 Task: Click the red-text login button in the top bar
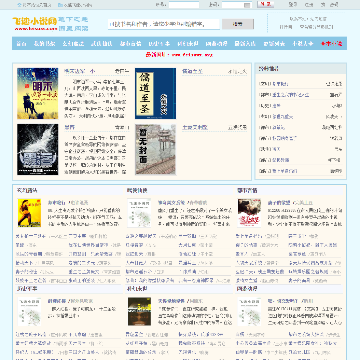point(265,5)
